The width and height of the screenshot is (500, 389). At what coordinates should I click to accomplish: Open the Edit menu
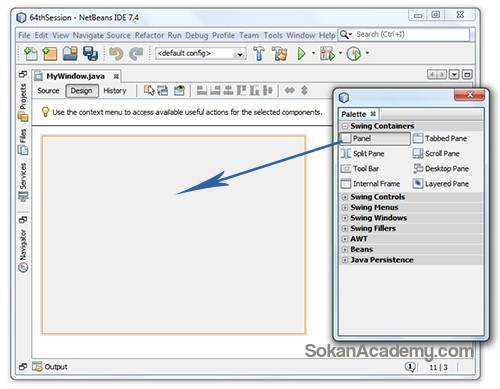click(41, 35)
